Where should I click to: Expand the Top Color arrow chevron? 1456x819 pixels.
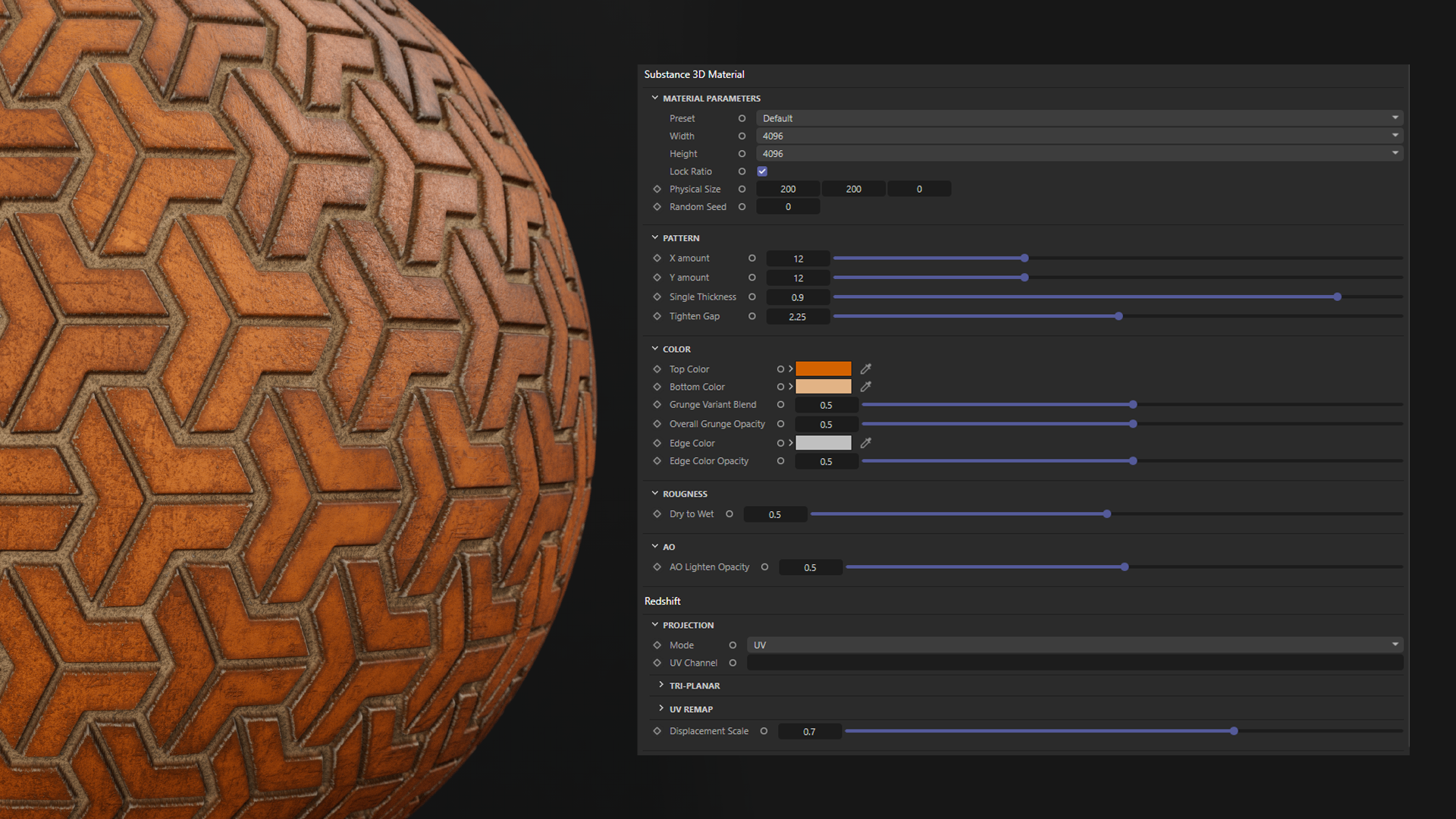click(791, 369)
